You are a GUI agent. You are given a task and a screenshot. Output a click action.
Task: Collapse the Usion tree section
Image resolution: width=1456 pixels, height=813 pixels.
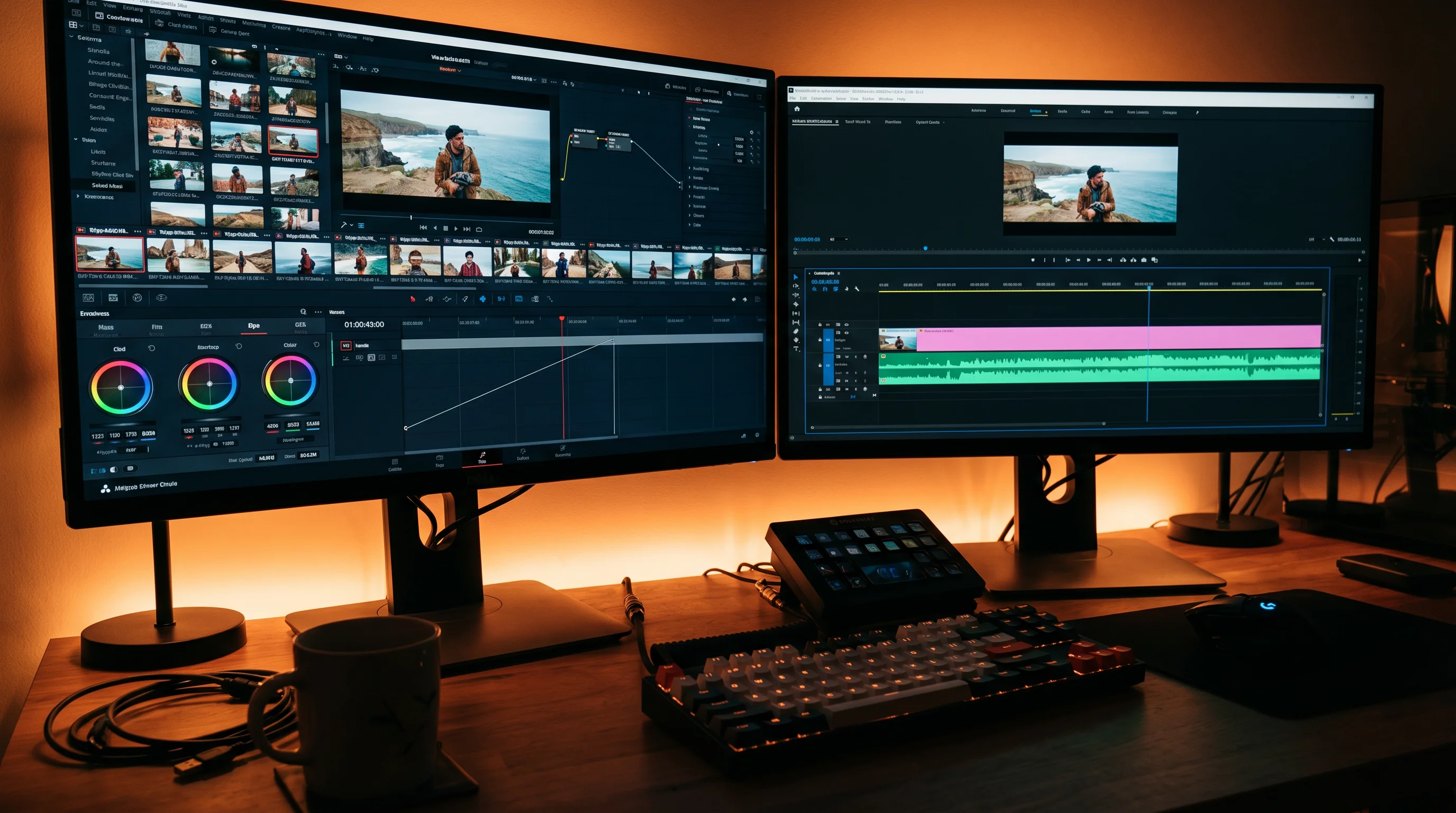click(x=76, y=139)
